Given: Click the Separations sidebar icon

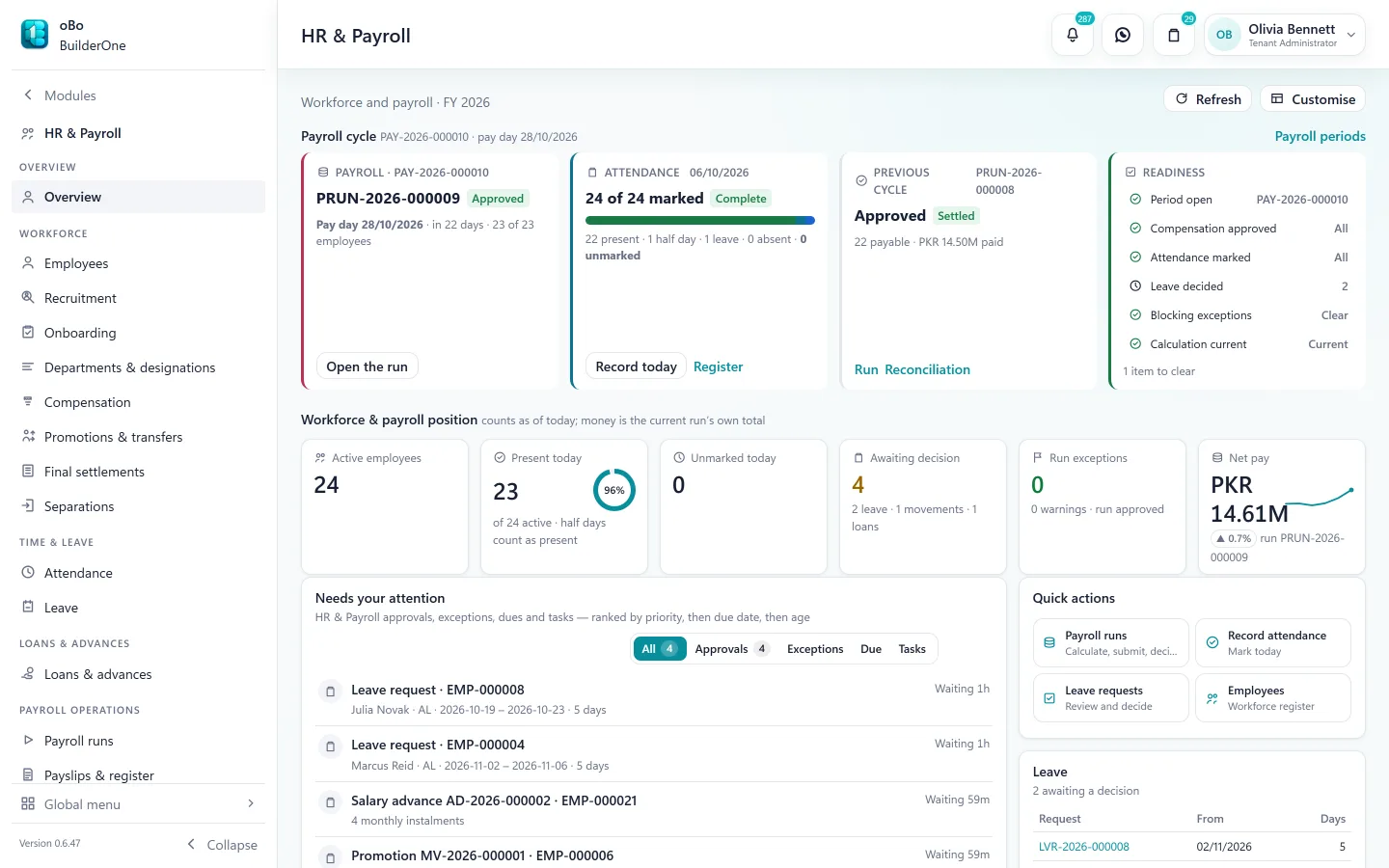Looking at the screenshot, I should (28, 506).
